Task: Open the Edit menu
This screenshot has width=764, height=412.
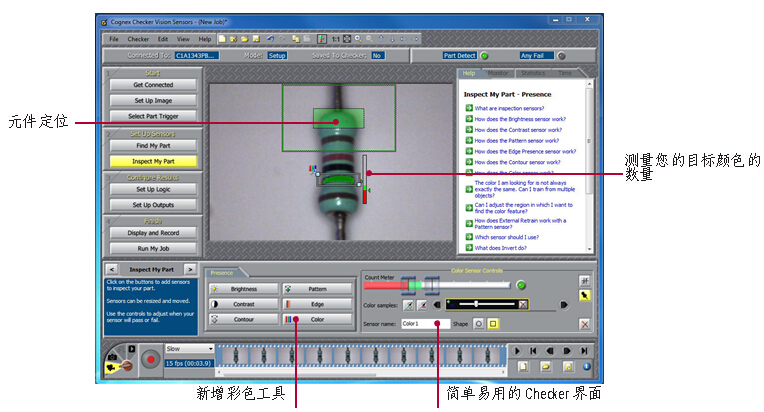Action: pyautogui.click(x=163, y=39)
